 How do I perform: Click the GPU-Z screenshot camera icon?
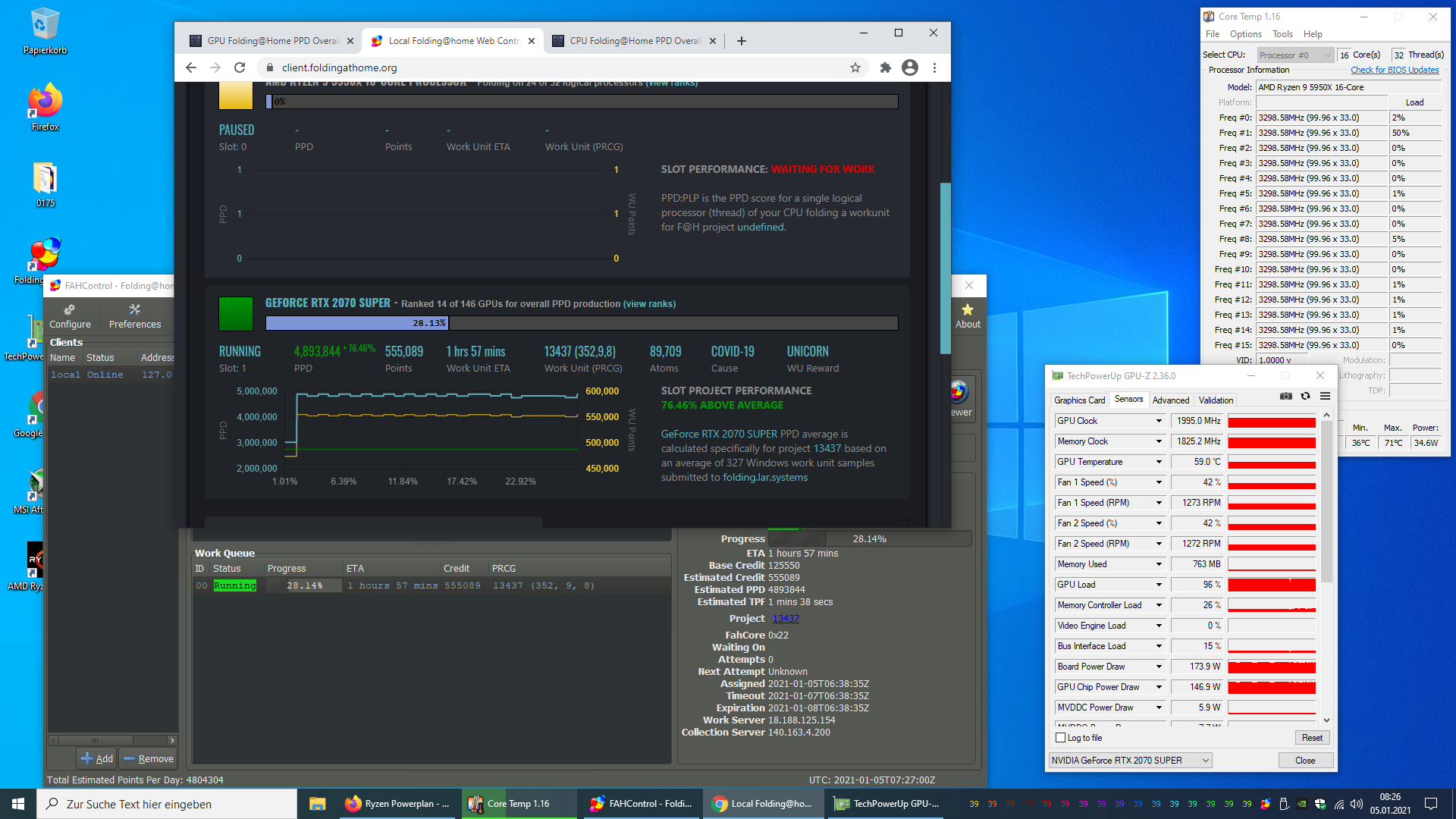pos(1286,396)
